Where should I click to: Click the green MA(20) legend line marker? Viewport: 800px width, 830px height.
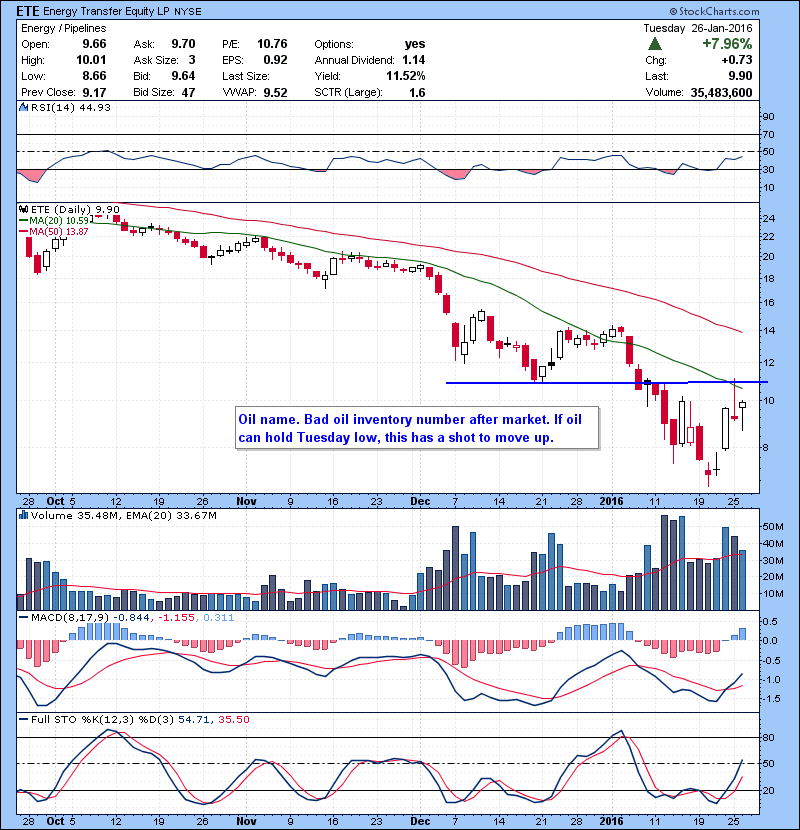point(23,221)
